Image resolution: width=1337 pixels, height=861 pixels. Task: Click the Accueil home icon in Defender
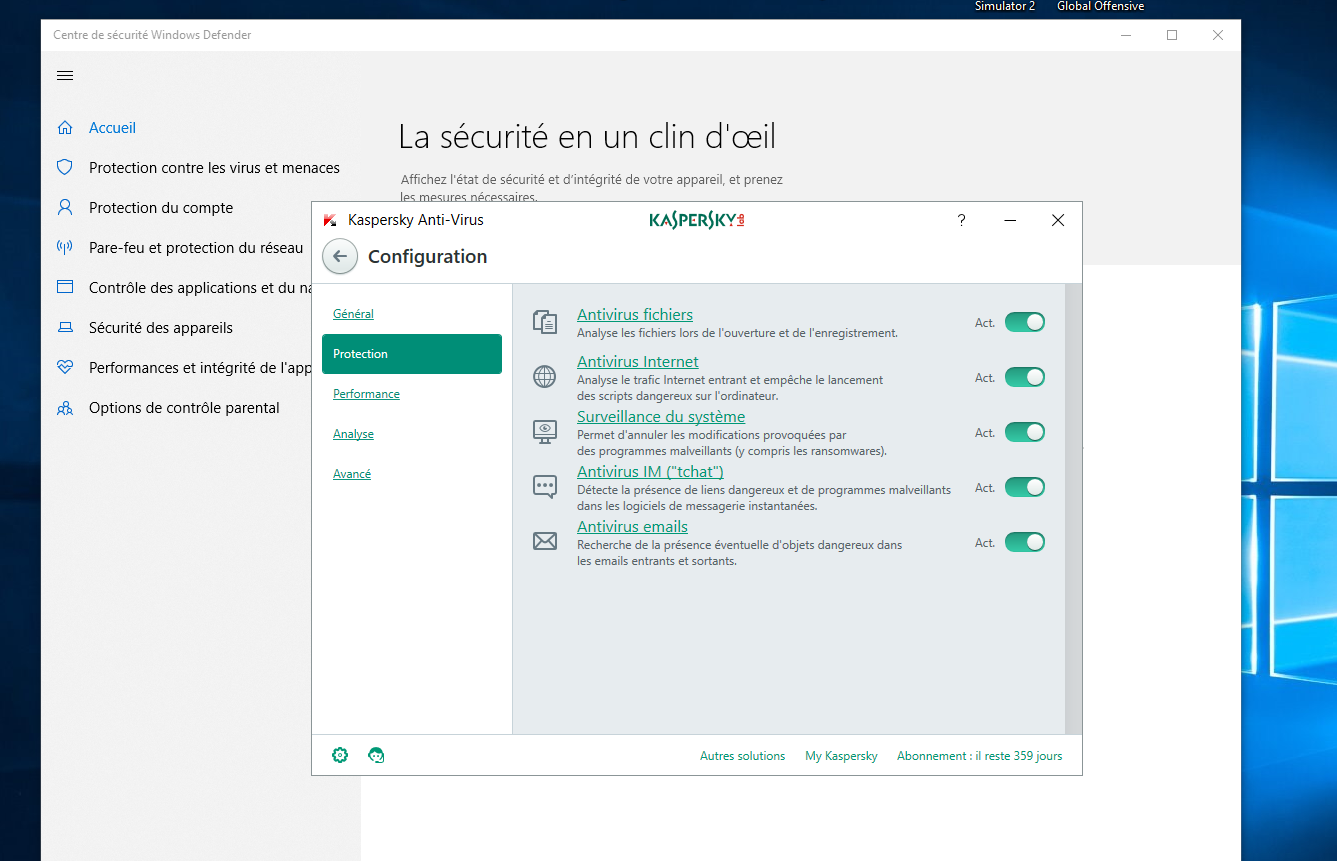point(65,128)
